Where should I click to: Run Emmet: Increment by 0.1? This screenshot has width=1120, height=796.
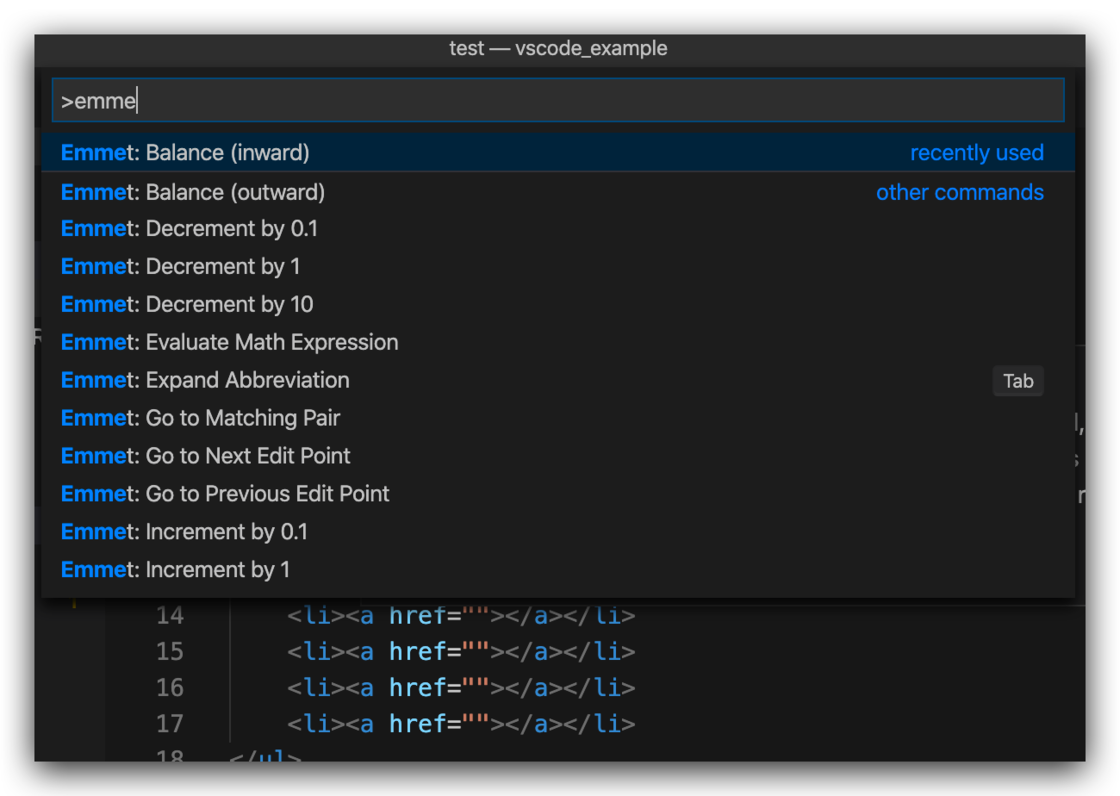pos(184,533)
